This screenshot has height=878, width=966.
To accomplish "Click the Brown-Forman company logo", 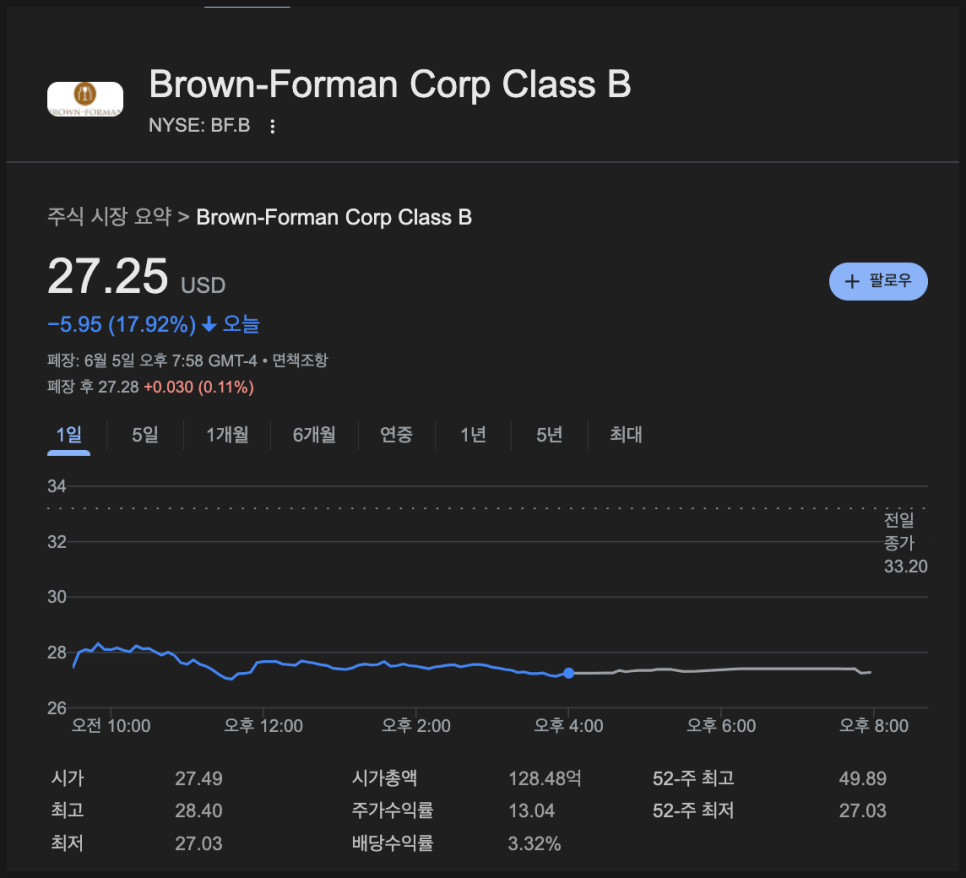I will [85, 99].
